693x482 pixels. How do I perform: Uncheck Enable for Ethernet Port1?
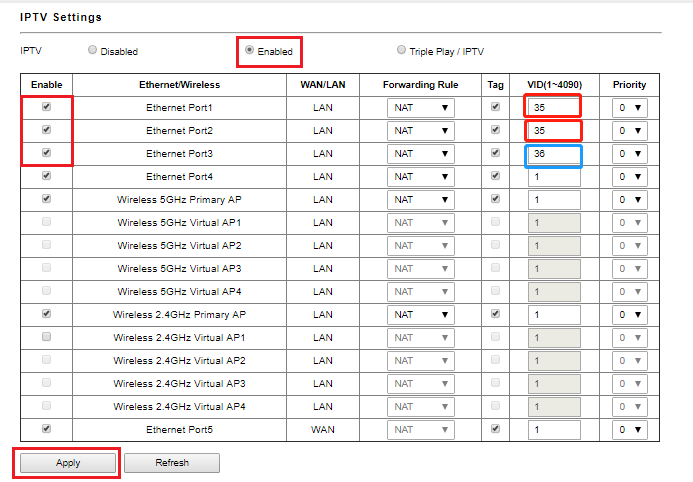coord(46,106)
